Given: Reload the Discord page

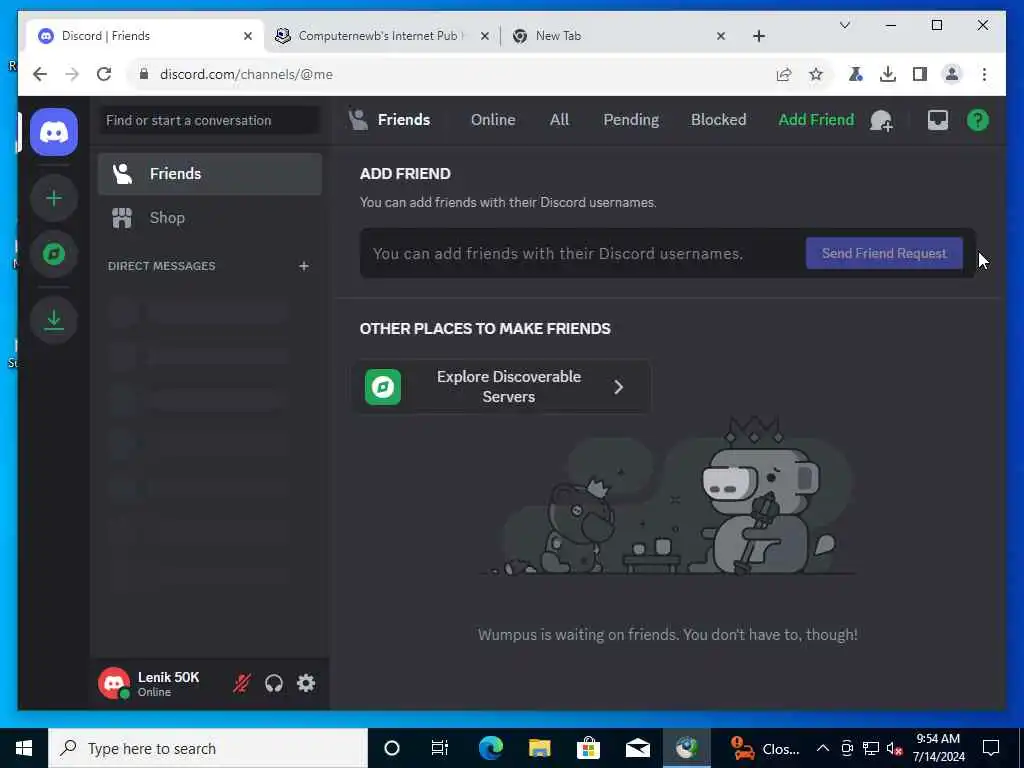Looking at the screenshot, I should click(104, 74).
